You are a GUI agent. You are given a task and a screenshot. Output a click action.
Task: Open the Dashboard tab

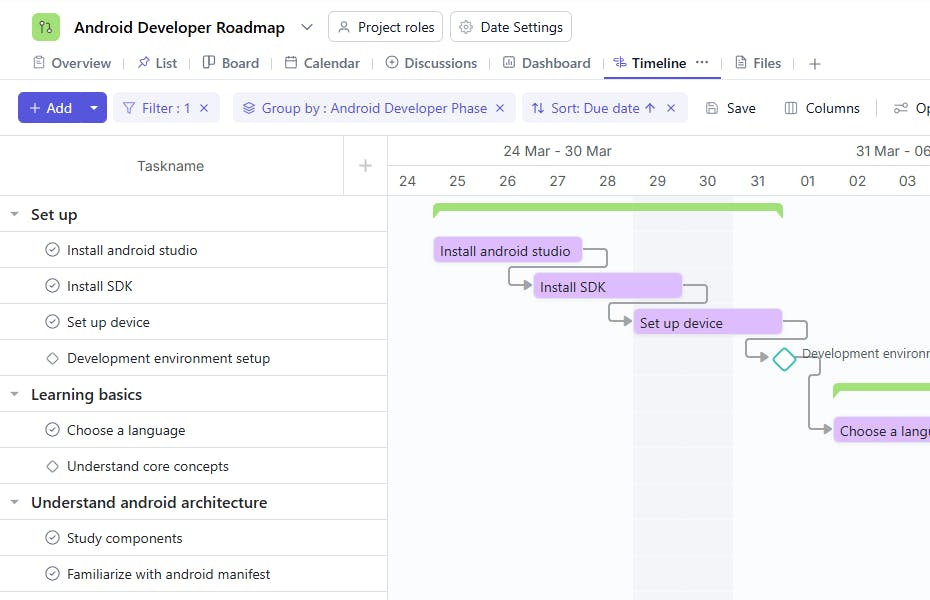coord(547,63)
